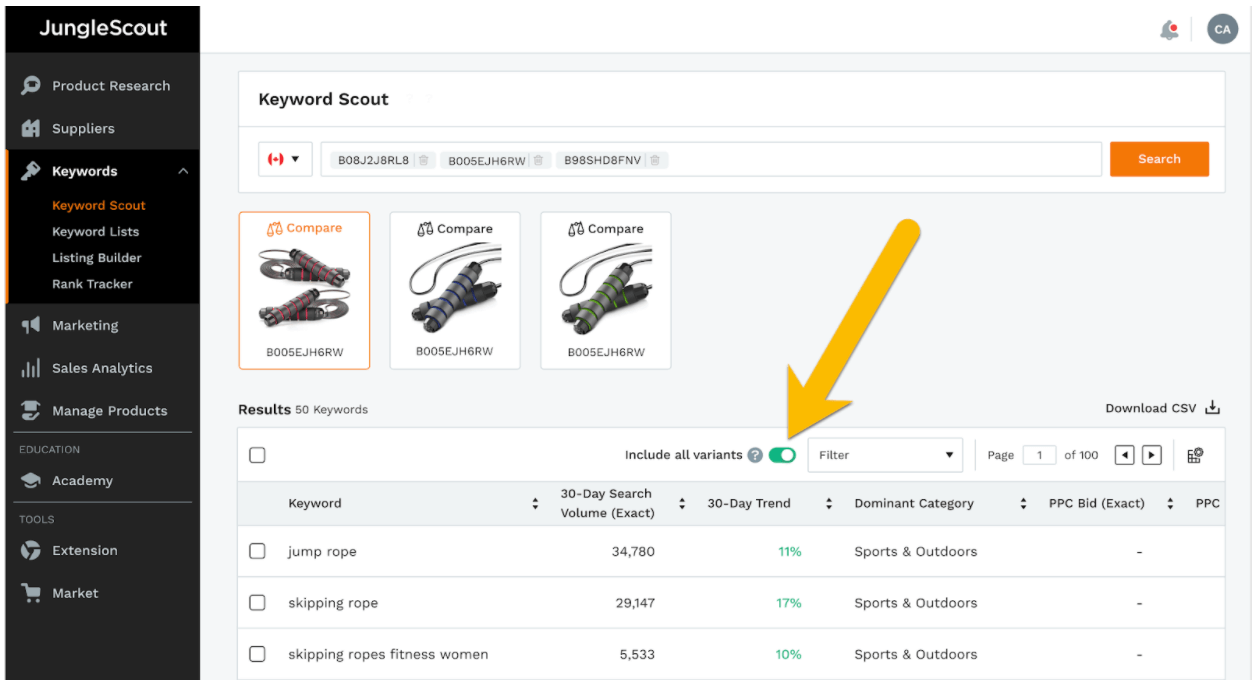This screenshot has height=684, width=1260.
Task: Click the page number input field
Action: pos(1040,455)
